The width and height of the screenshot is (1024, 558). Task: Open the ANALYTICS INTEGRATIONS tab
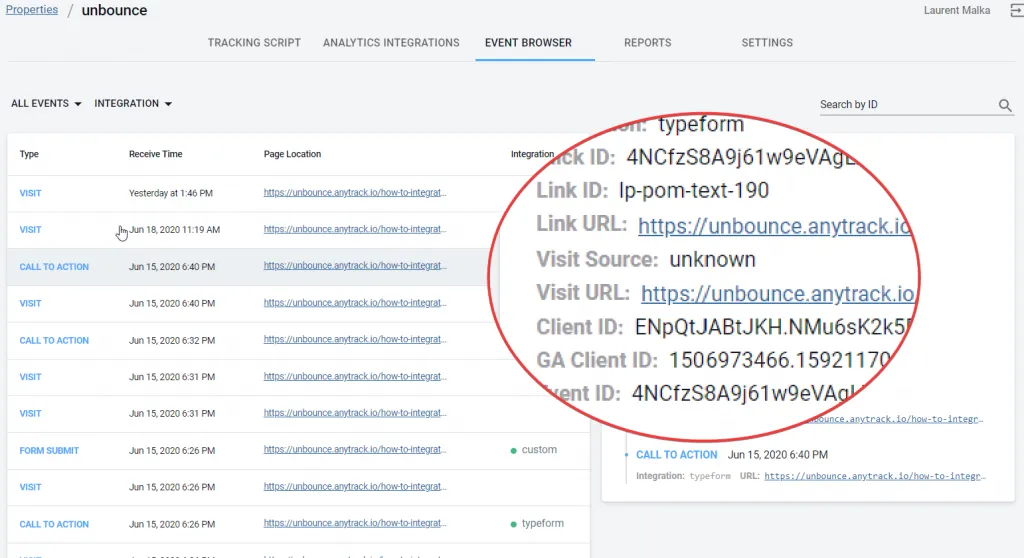click(391, 42)
